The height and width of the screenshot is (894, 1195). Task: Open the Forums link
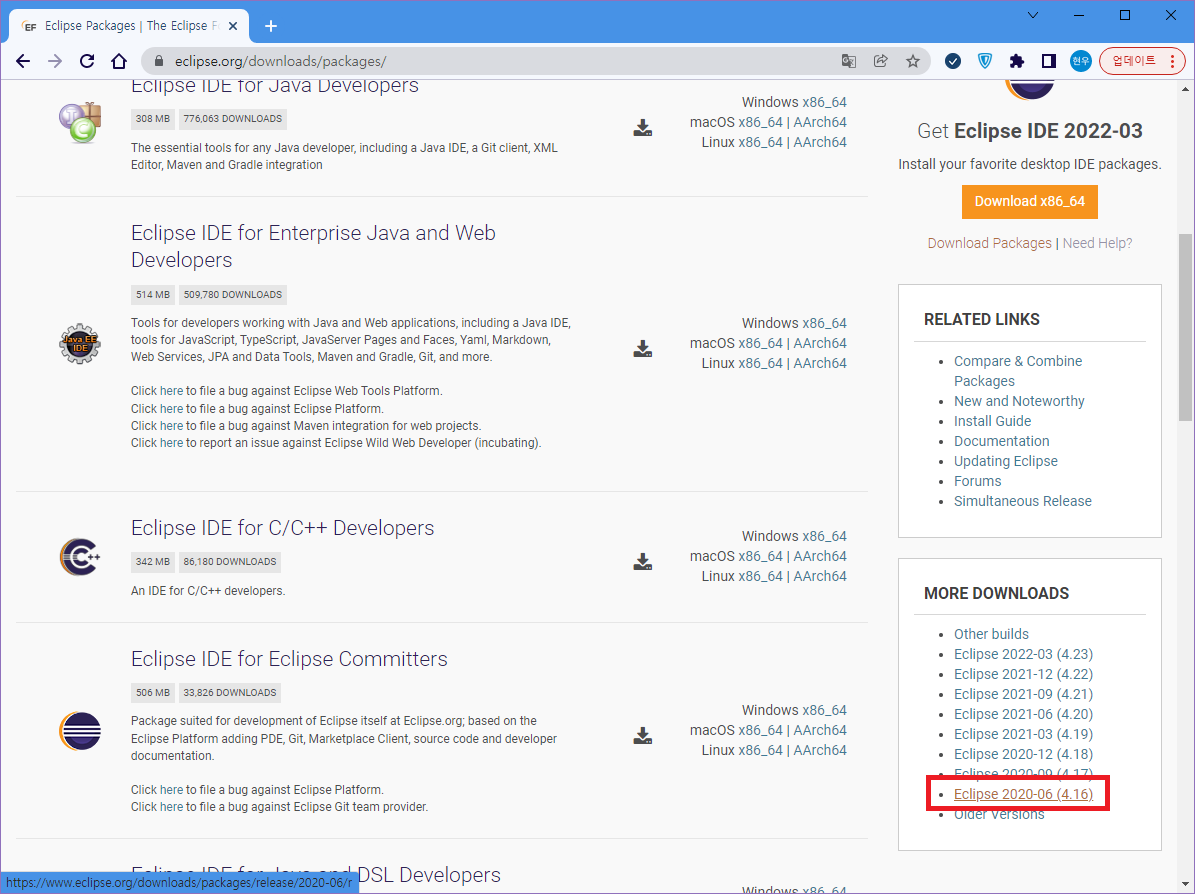(x=978, y=481)
